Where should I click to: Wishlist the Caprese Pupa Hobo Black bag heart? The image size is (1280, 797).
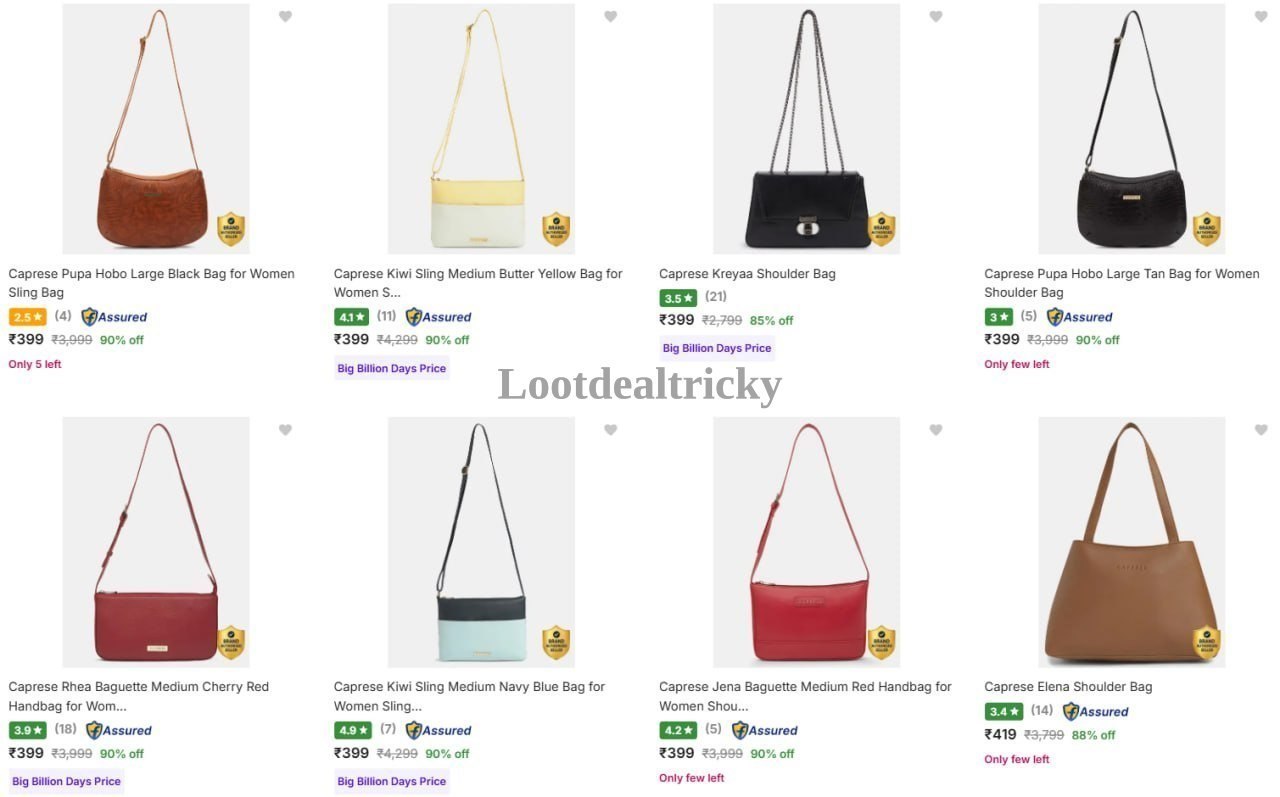pyautogui.click(x=285, y=16)
